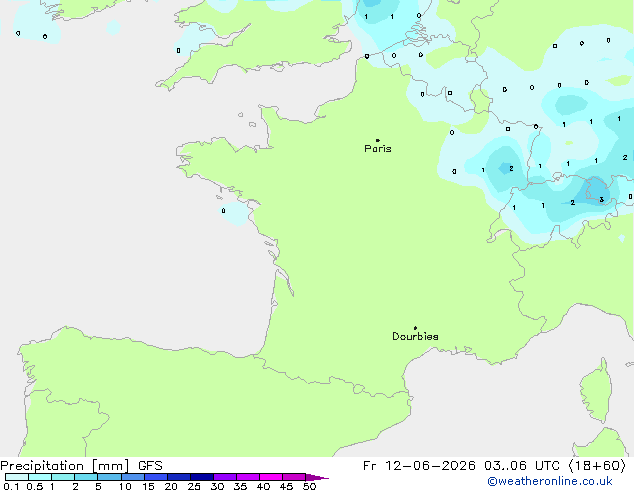Screen dimensions: 634x490
Task: Select the 30–35 mm purple swatch
Action: point(225,477)
